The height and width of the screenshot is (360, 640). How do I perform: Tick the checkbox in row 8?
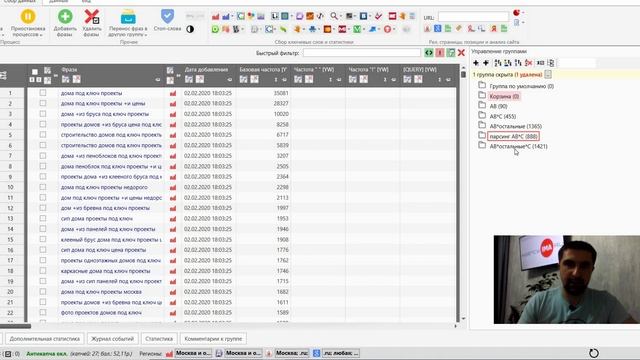[x=43, y=166]
